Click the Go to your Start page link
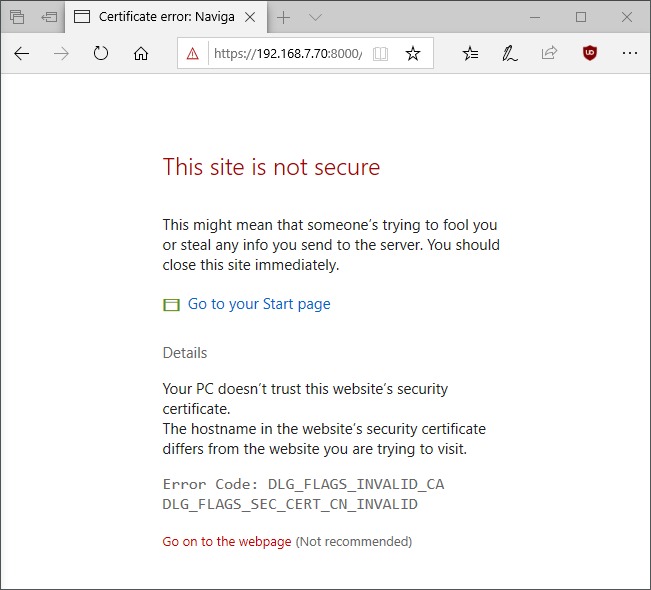Image resolution: width=651 pixels, height=590 pixels. click(258, 304)
